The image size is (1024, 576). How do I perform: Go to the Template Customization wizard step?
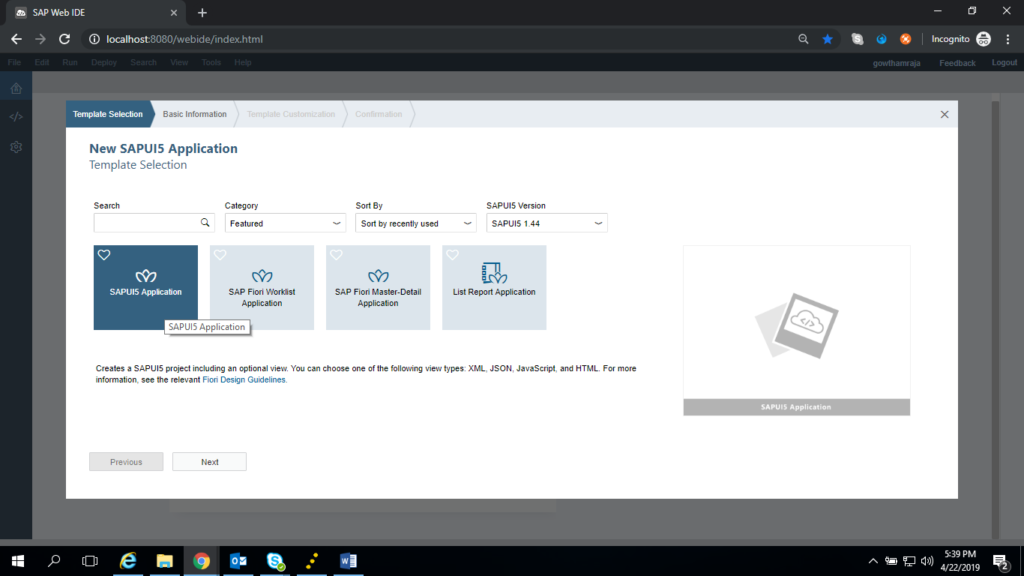click(291, 114)
